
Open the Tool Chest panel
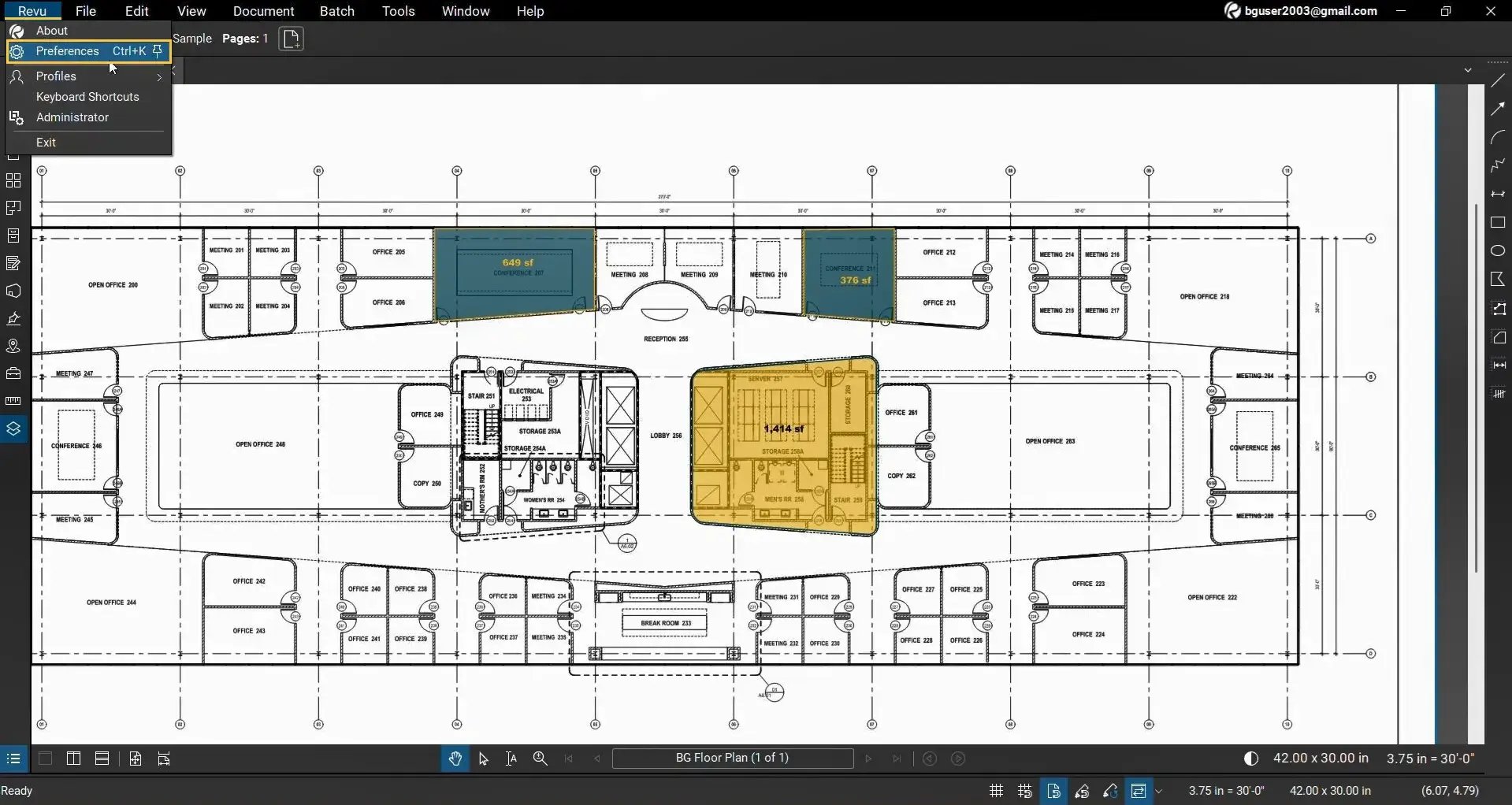[x=13, y=373]
